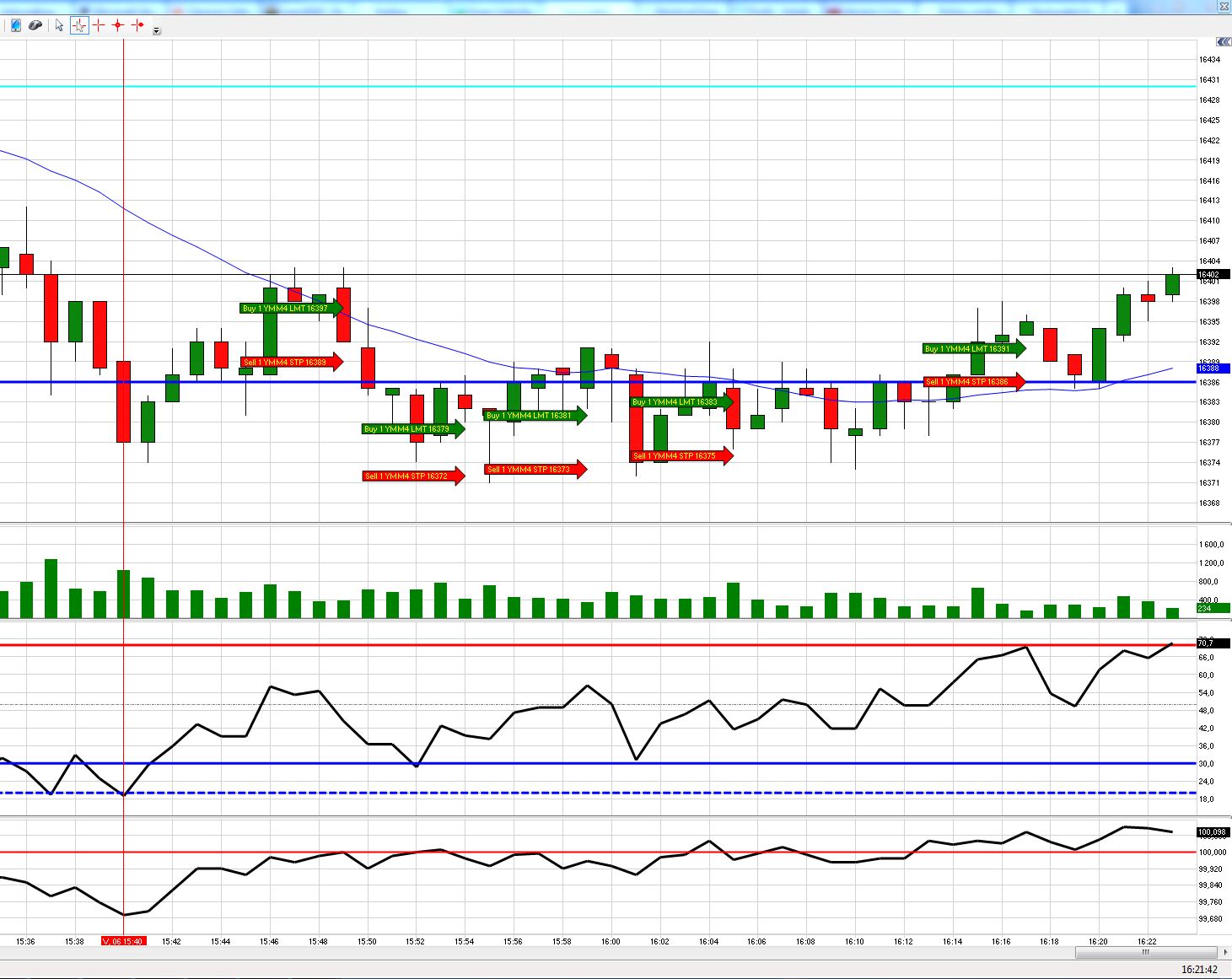
Task: Click the Sell 1 YMM4 STP 16372 marker
Action: tap(414, 476)
